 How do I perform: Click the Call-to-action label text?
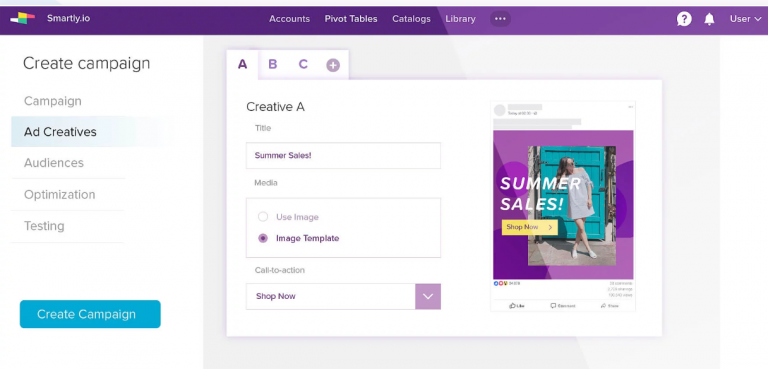280,270
